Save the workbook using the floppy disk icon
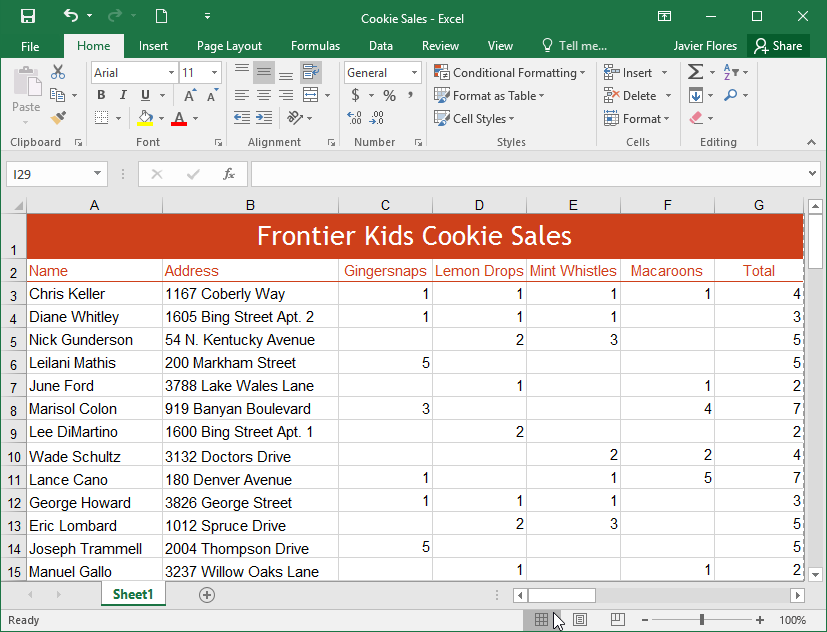The height and width of the screenshot is (632, 827). tap(27, 16)
